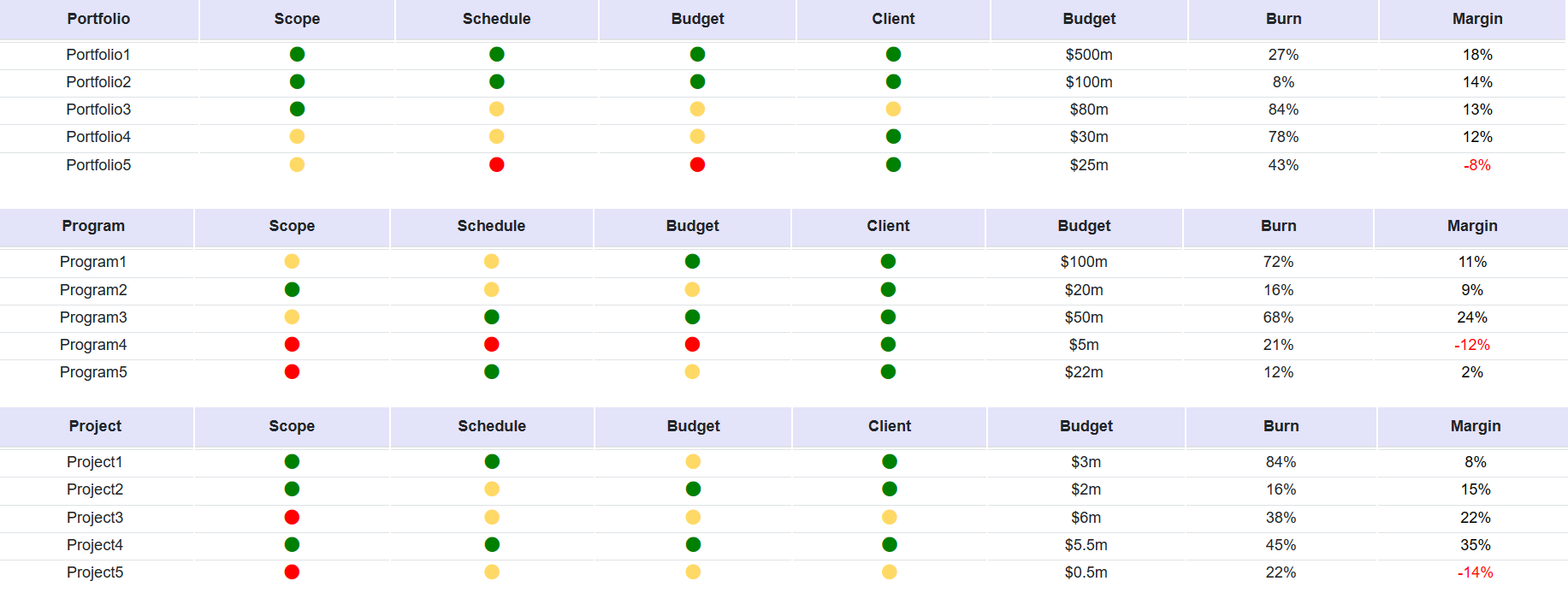
Task: Click Portfolio4's yellow Scope status dot
Action: pos(297,136)
